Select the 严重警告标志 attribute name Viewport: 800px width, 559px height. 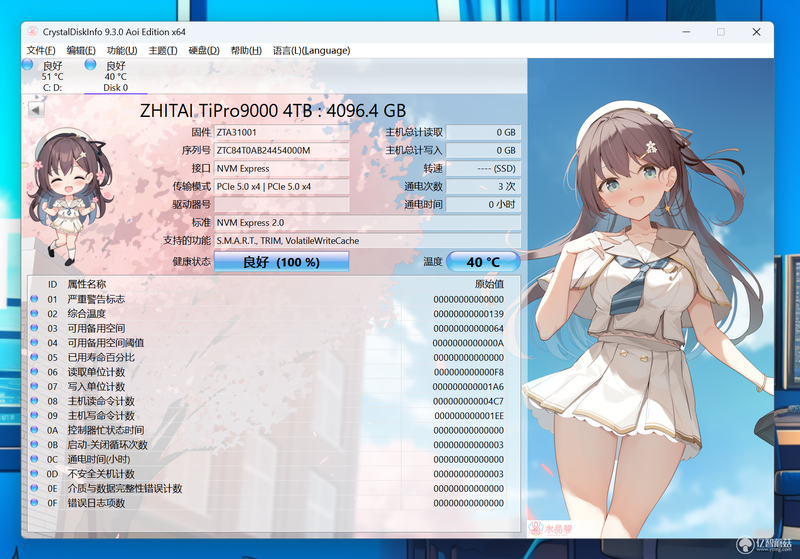[x=96, y=299]
